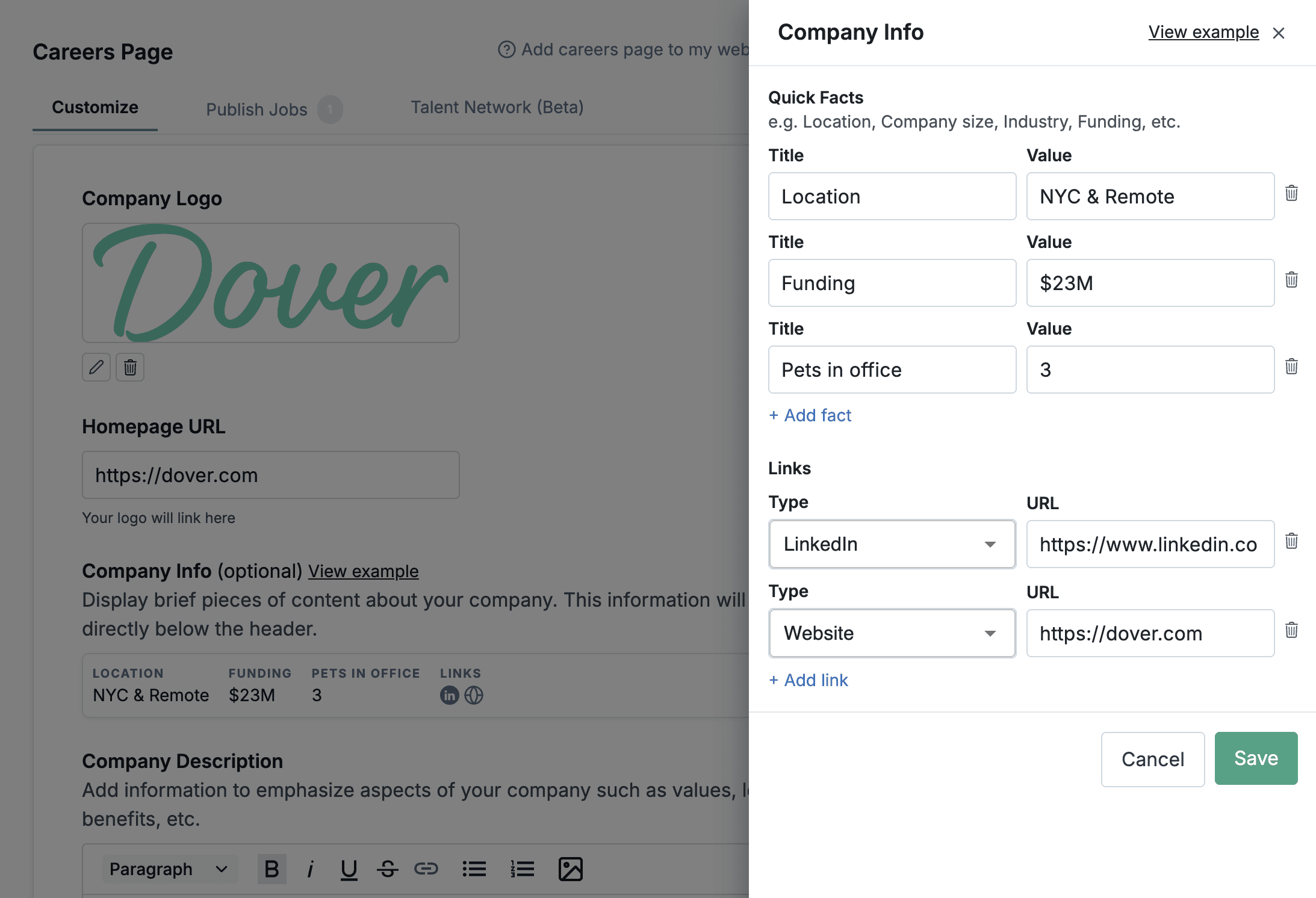Open the Paragraph style dropdown
This screenshot has height=898, width=1316.
[x=169, y=869]
